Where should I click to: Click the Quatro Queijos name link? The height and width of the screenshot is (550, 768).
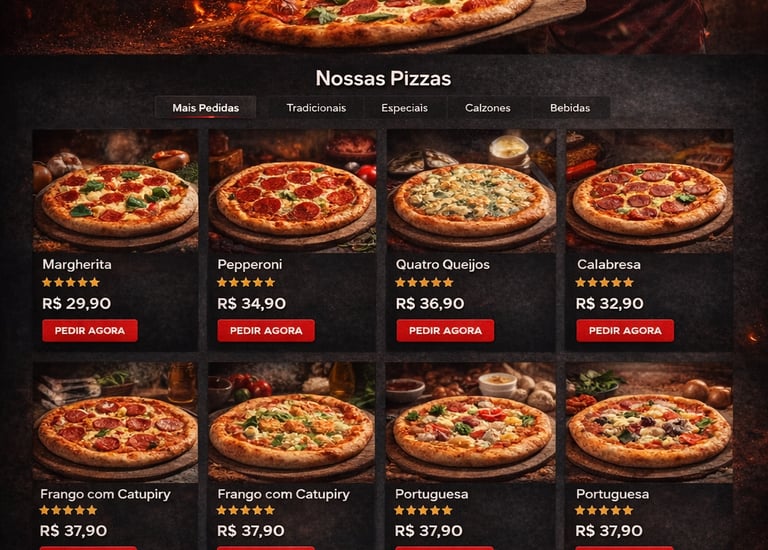point(443,264)
